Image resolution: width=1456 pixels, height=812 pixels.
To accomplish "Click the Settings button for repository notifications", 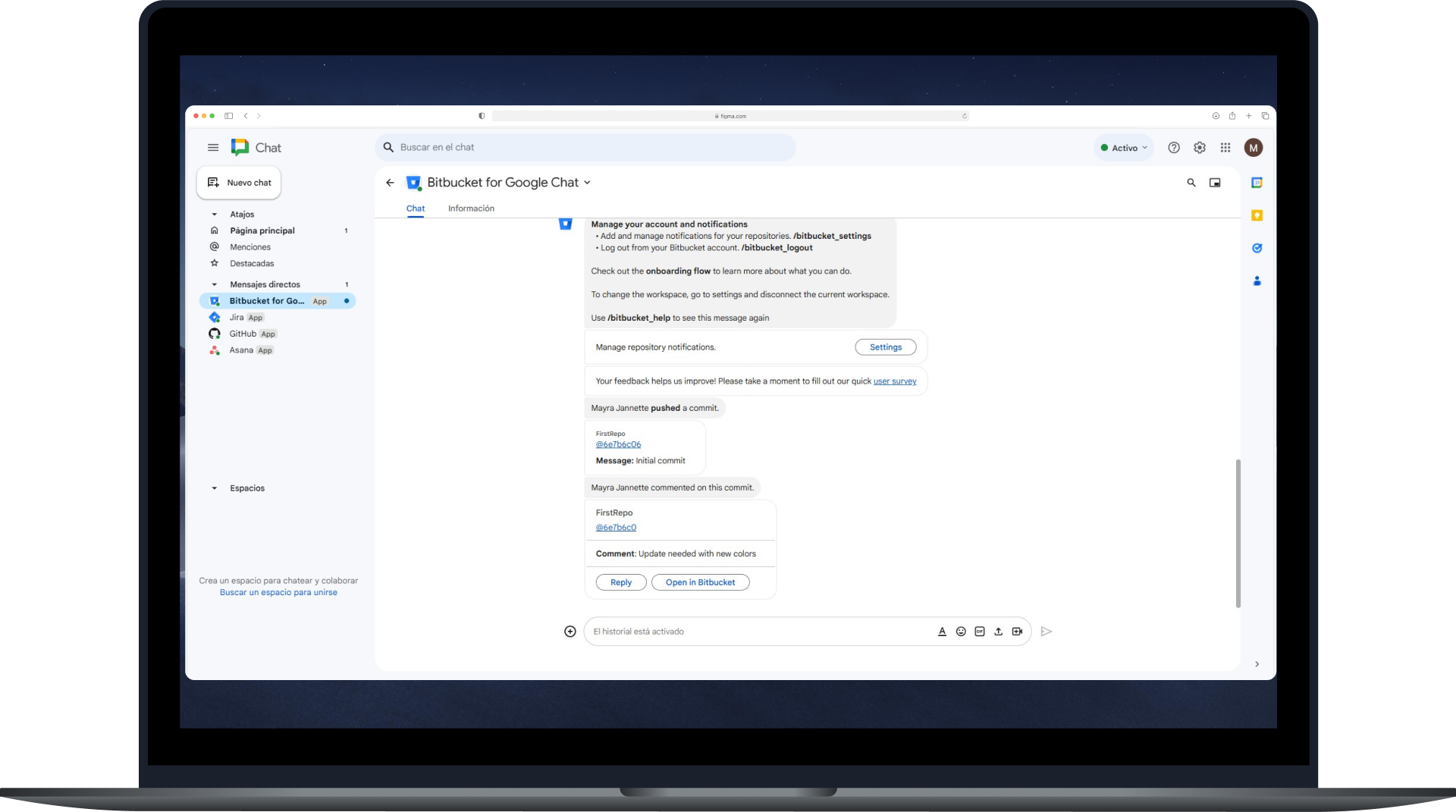I will pyautogui.click(x=886, y=347).
